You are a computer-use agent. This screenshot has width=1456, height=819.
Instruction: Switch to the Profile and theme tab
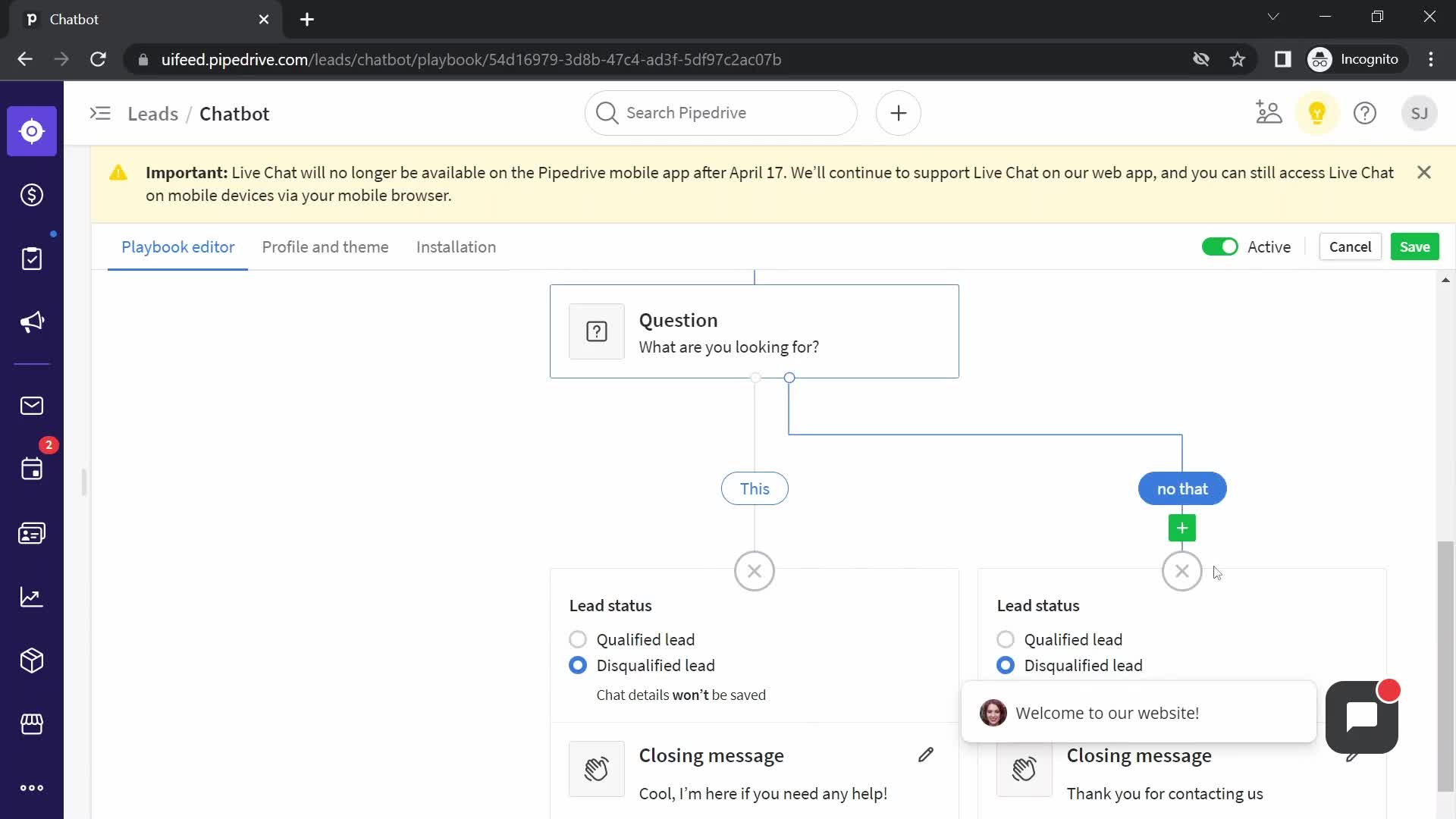pos(325,247)
